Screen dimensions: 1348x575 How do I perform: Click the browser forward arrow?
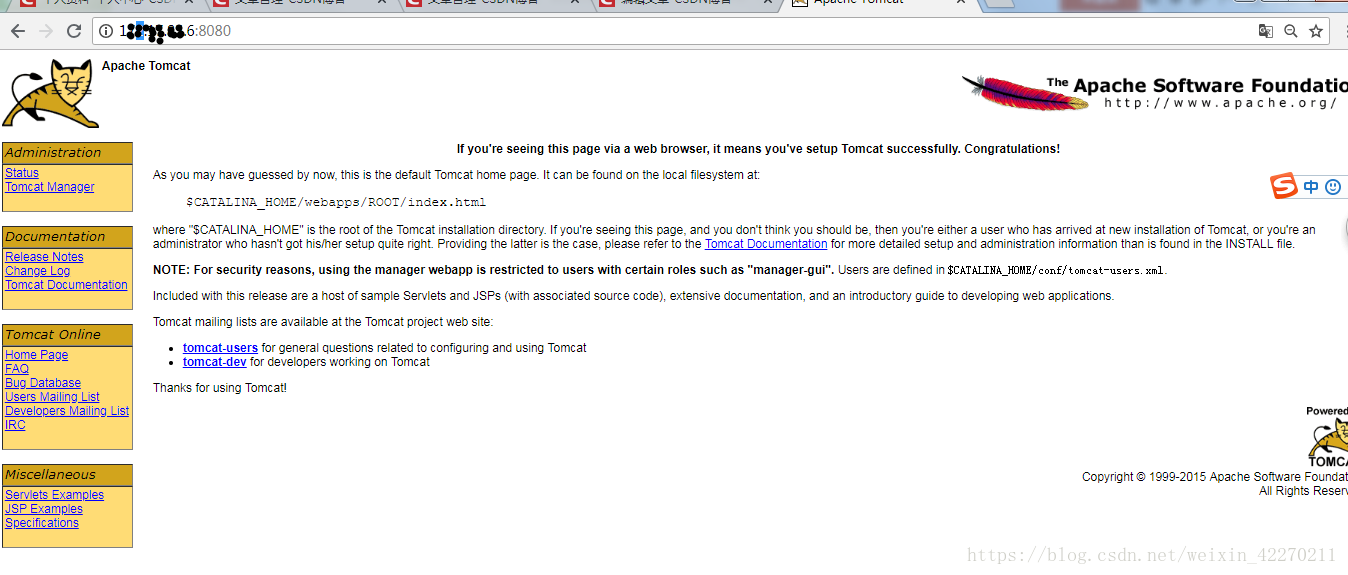45,31
